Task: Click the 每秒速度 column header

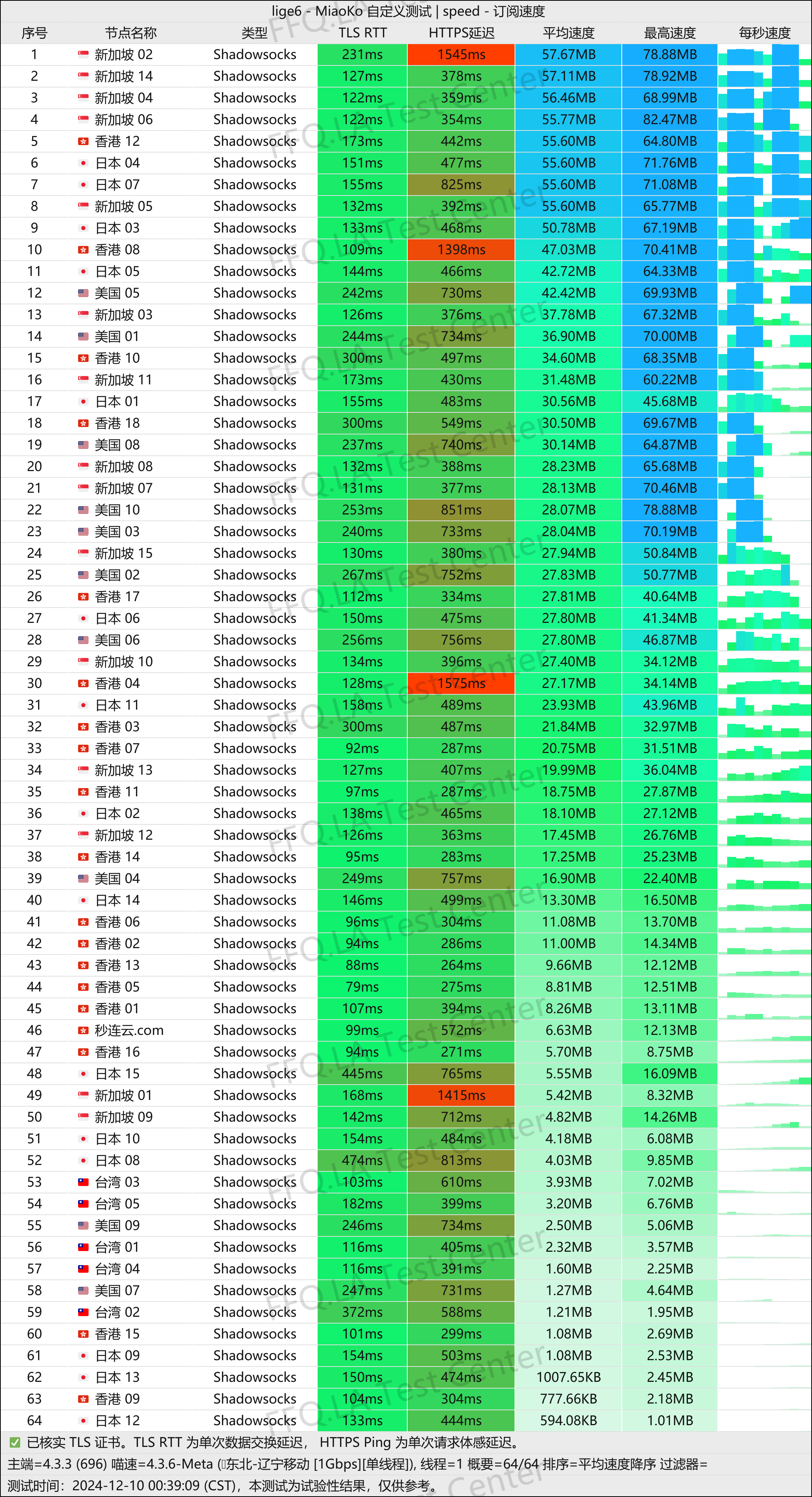Action: tap(765, 33)
